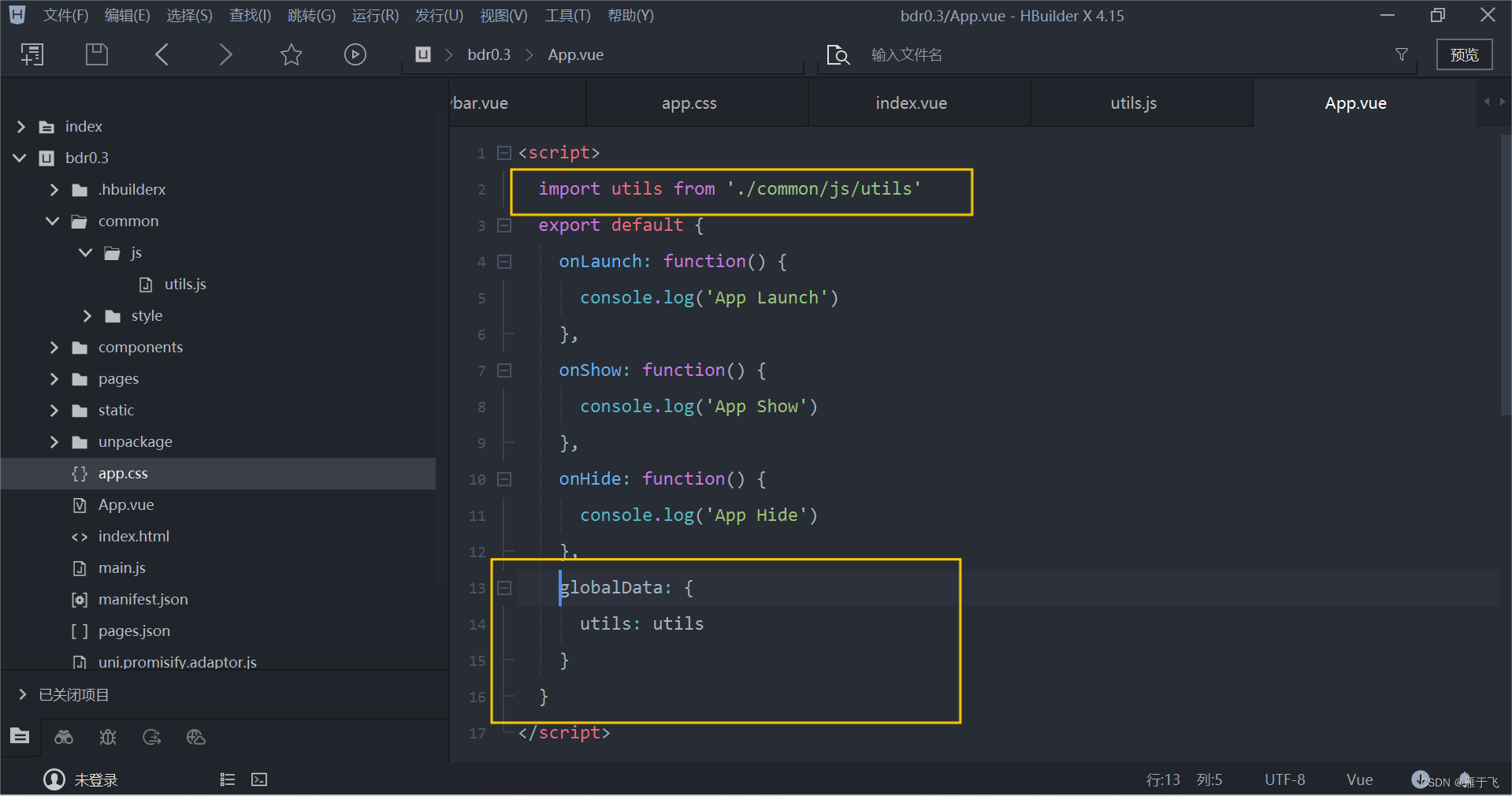
Task: Click the binoculars search icon
Action: point(64,737)
